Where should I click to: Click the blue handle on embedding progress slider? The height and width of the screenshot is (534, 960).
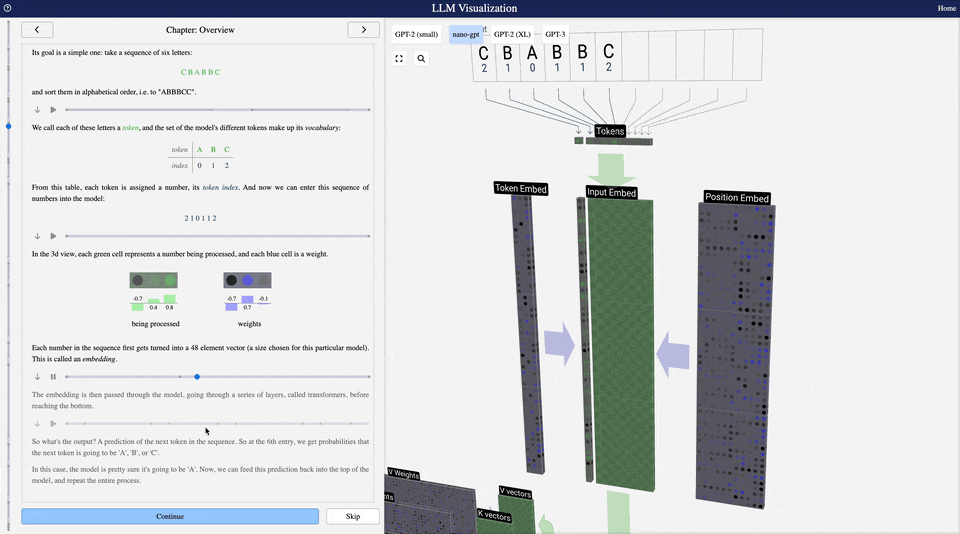click(x=197, y=377)
